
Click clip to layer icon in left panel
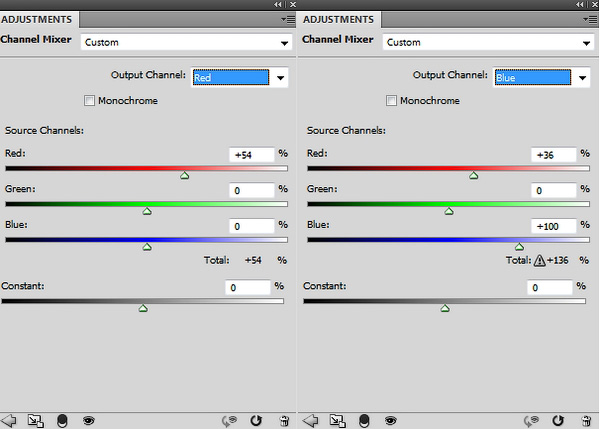pyautogui.click(x=62, y=420)
